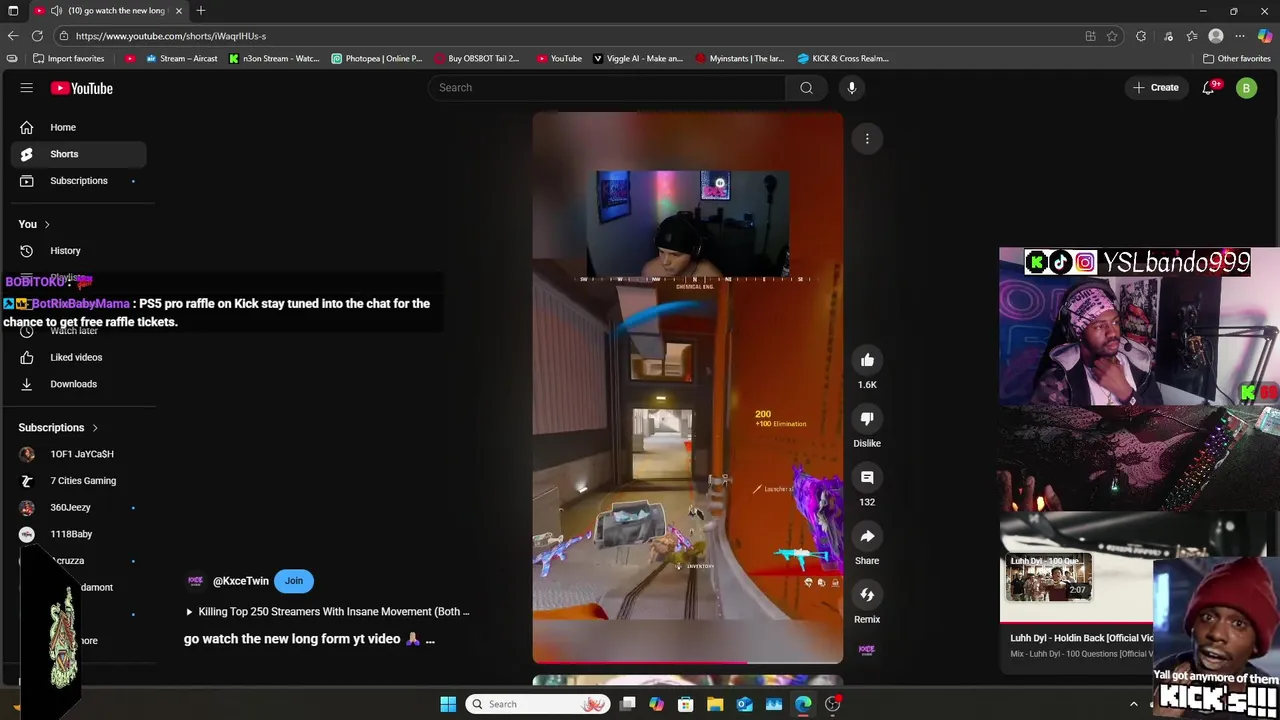The image size is (1280, 720).
Task: Show hidden system tray icons
Action: pos(1134,704)
